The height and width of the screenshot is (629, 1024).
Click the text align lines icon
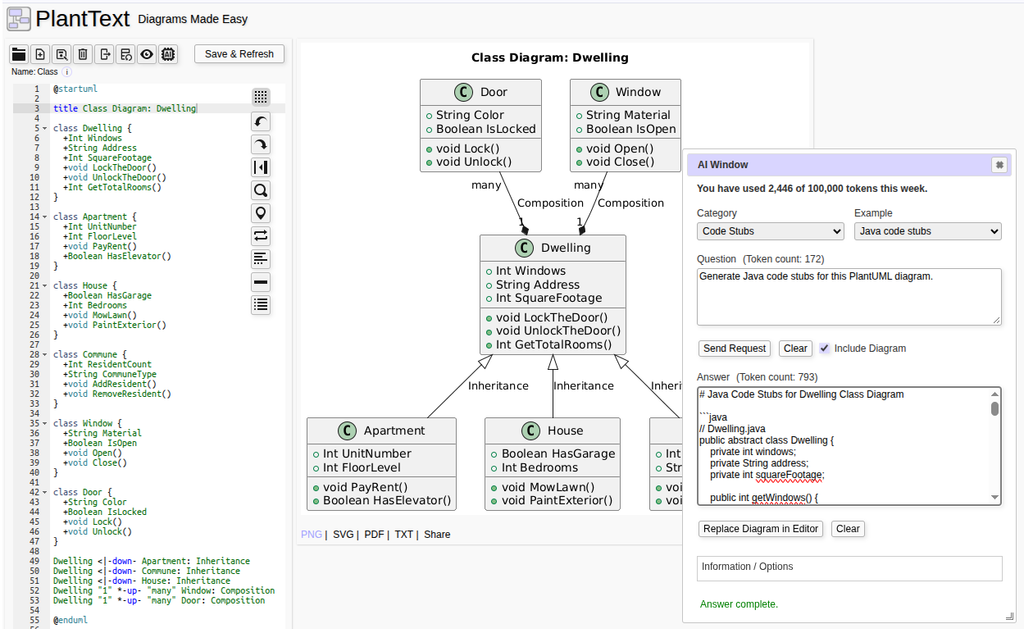tap(261, 259)
